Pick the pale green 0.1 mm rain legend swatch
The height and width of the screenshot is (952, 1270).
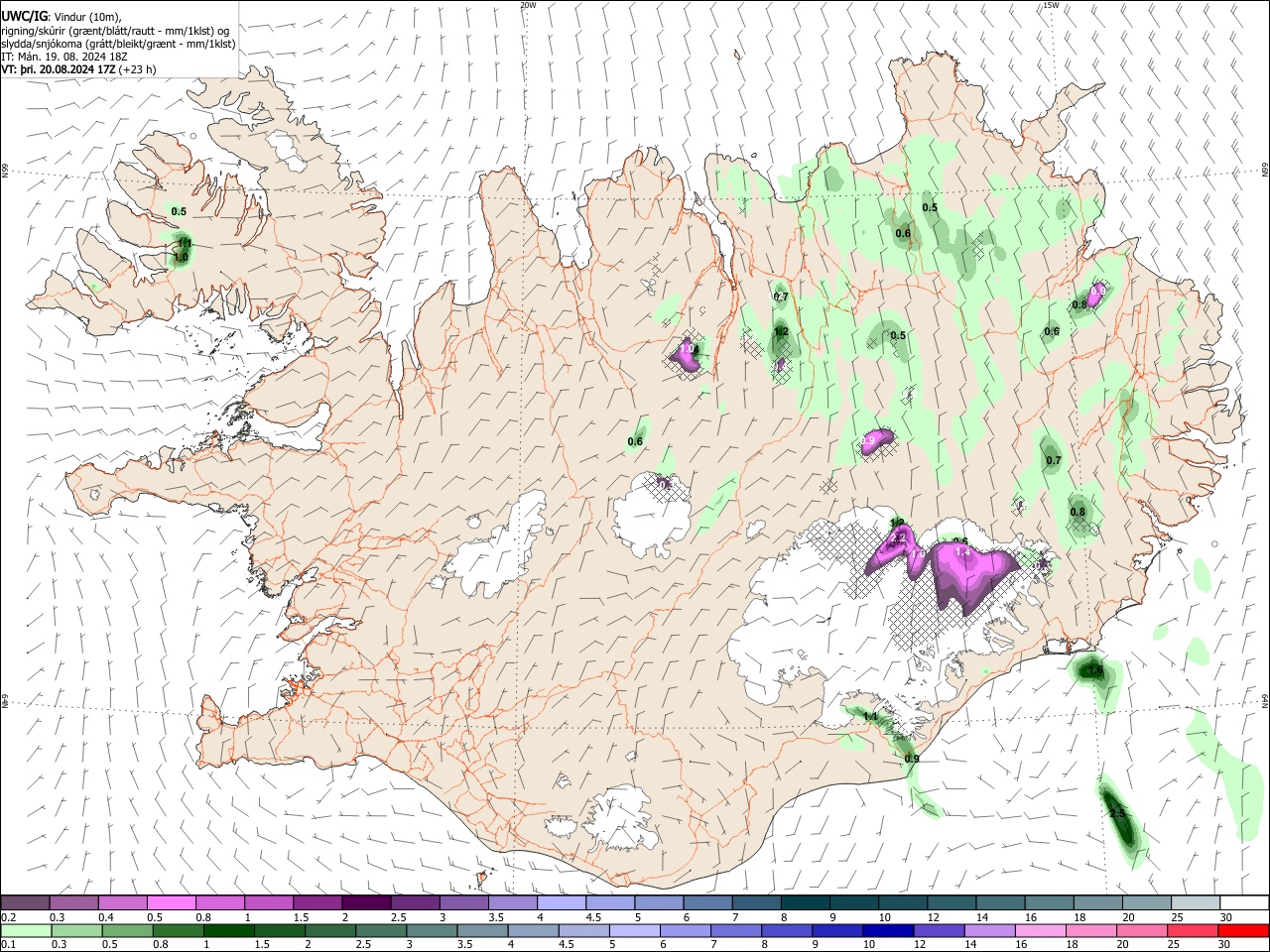click(26, 930)
